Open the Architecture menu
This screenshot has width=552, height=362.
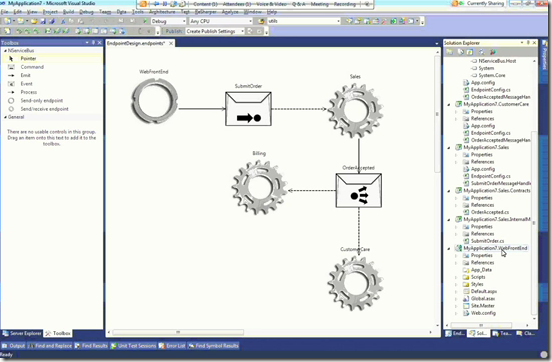click(162, 12)
